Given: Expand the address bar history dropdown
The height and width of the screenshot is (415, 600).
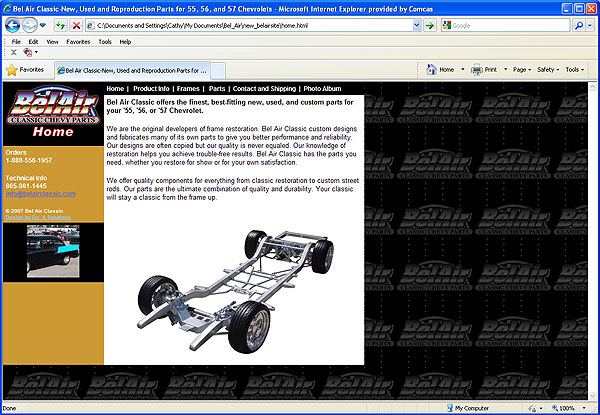Looking at the screenshot, I should [x=417, y=26].
